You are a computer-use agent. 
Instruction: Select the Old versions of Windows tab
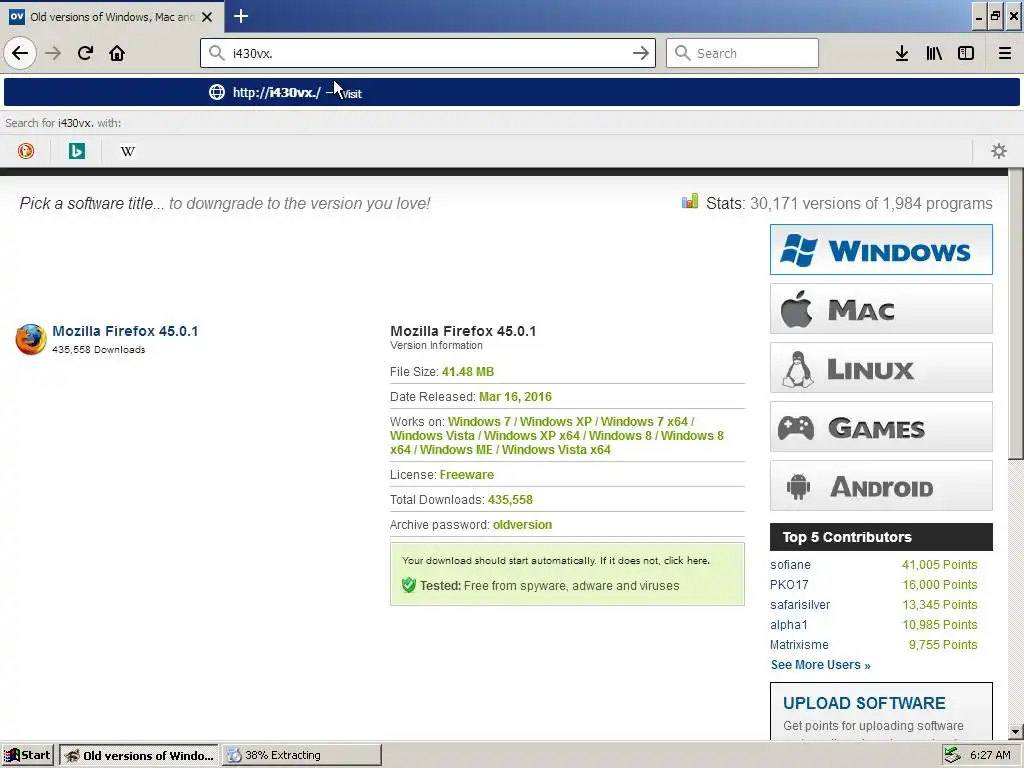pos(112,17)
